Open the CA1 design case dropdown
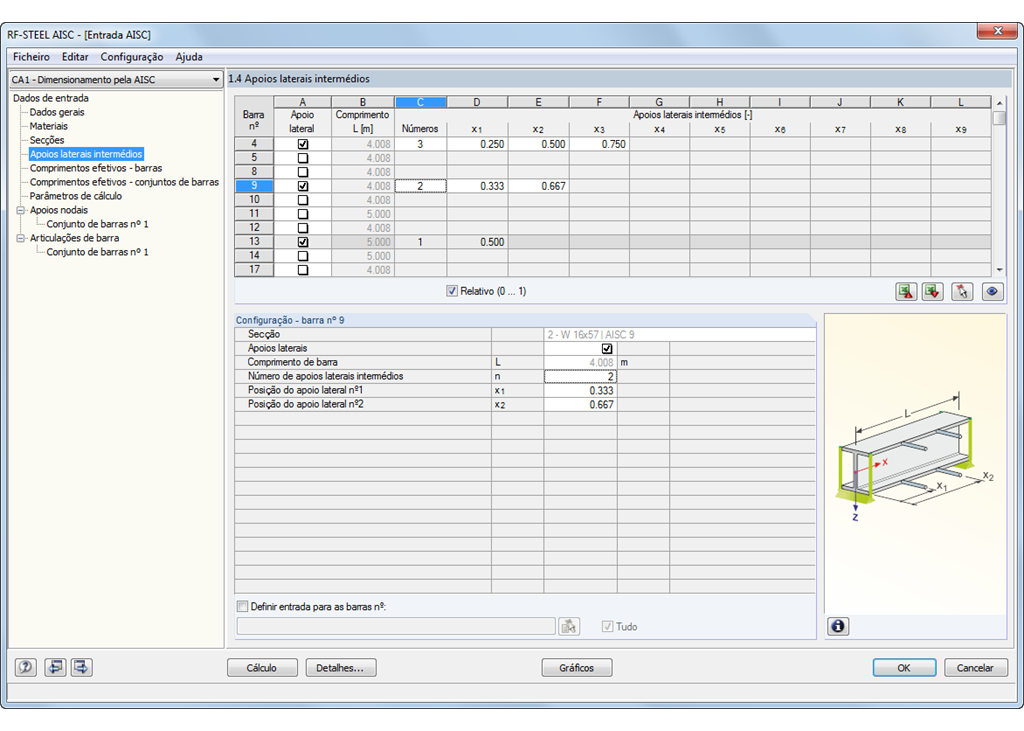The image size is (1024, 731). point(116,80)
